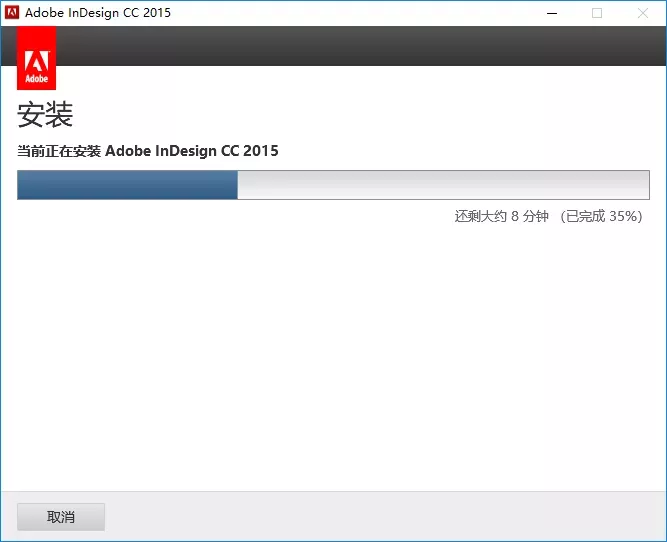Click the 安装 heading

45,115
